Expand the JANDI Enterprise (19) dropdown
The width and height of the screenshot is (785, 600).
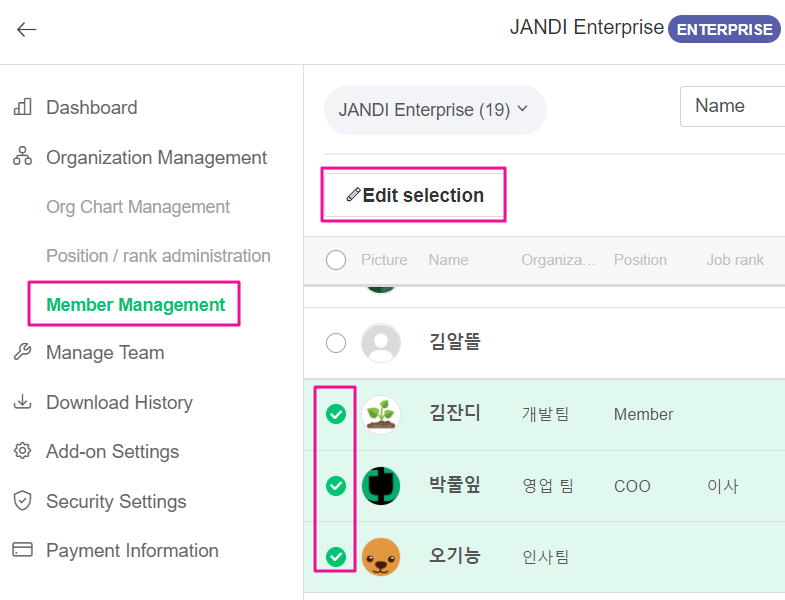pos(434,109)
